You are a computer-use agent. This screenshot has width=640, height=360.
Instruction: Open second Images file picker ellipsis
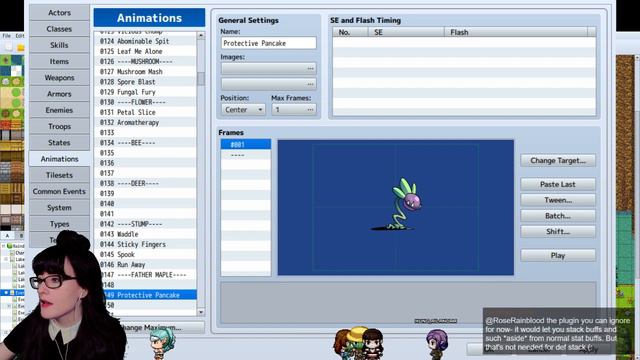tap(311, 84)
